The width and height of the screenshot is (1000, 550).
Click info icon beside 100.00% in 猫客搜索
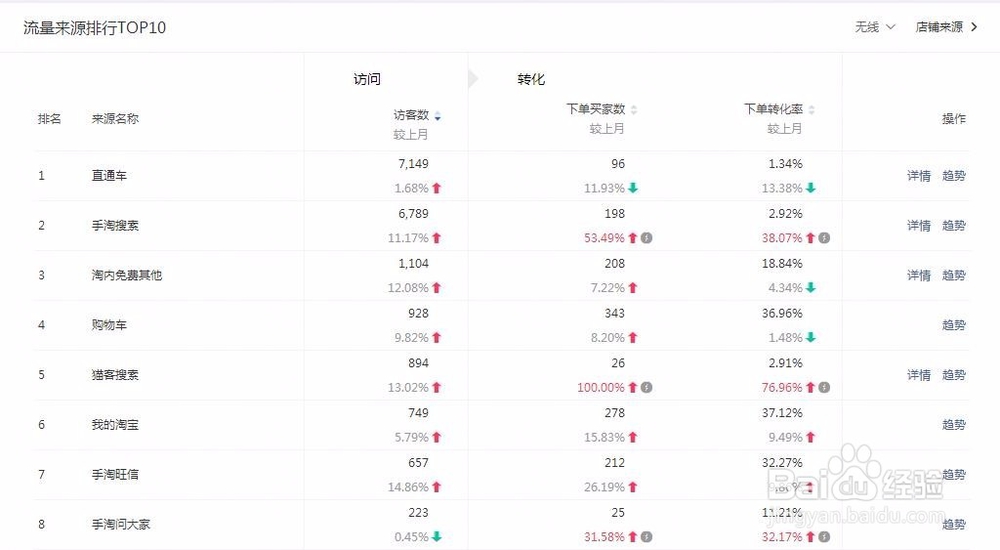[647, 387]
